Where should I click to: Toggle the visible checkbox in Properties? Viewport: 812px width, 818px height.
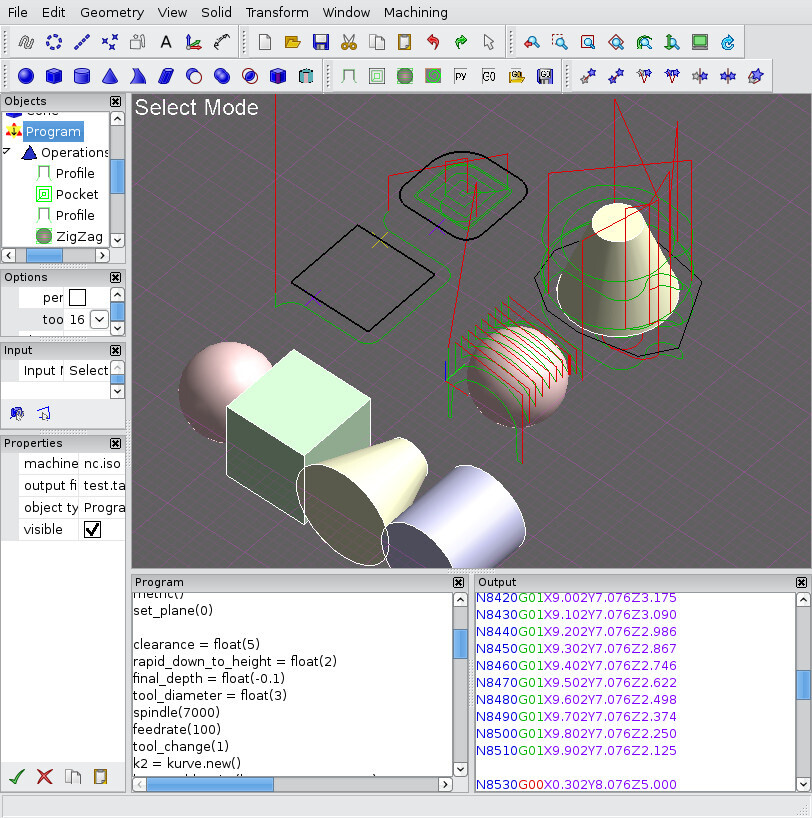coord(92,530)
